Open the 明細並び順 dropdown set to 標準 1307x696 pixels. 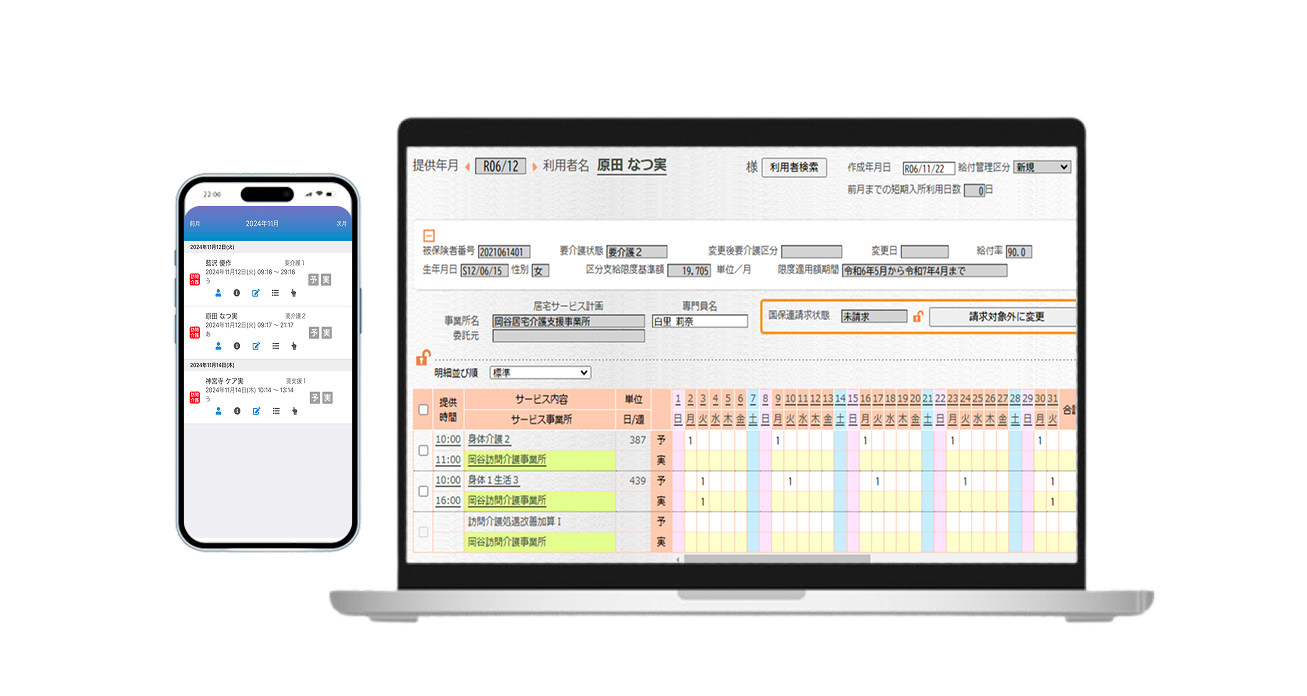point(539,373)
